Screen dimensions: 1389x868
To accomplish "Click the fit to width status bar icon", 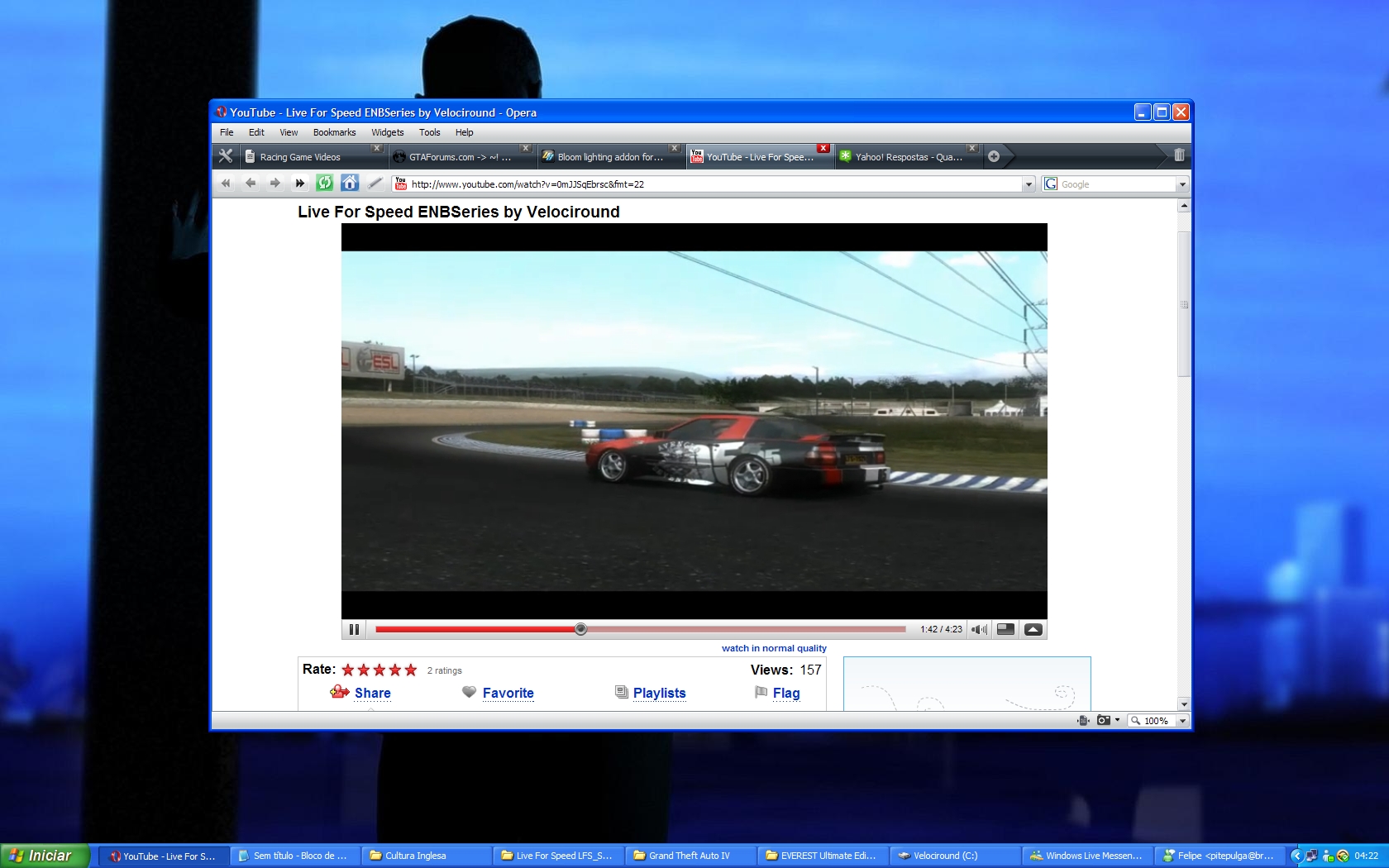I will pos(1083,721).
